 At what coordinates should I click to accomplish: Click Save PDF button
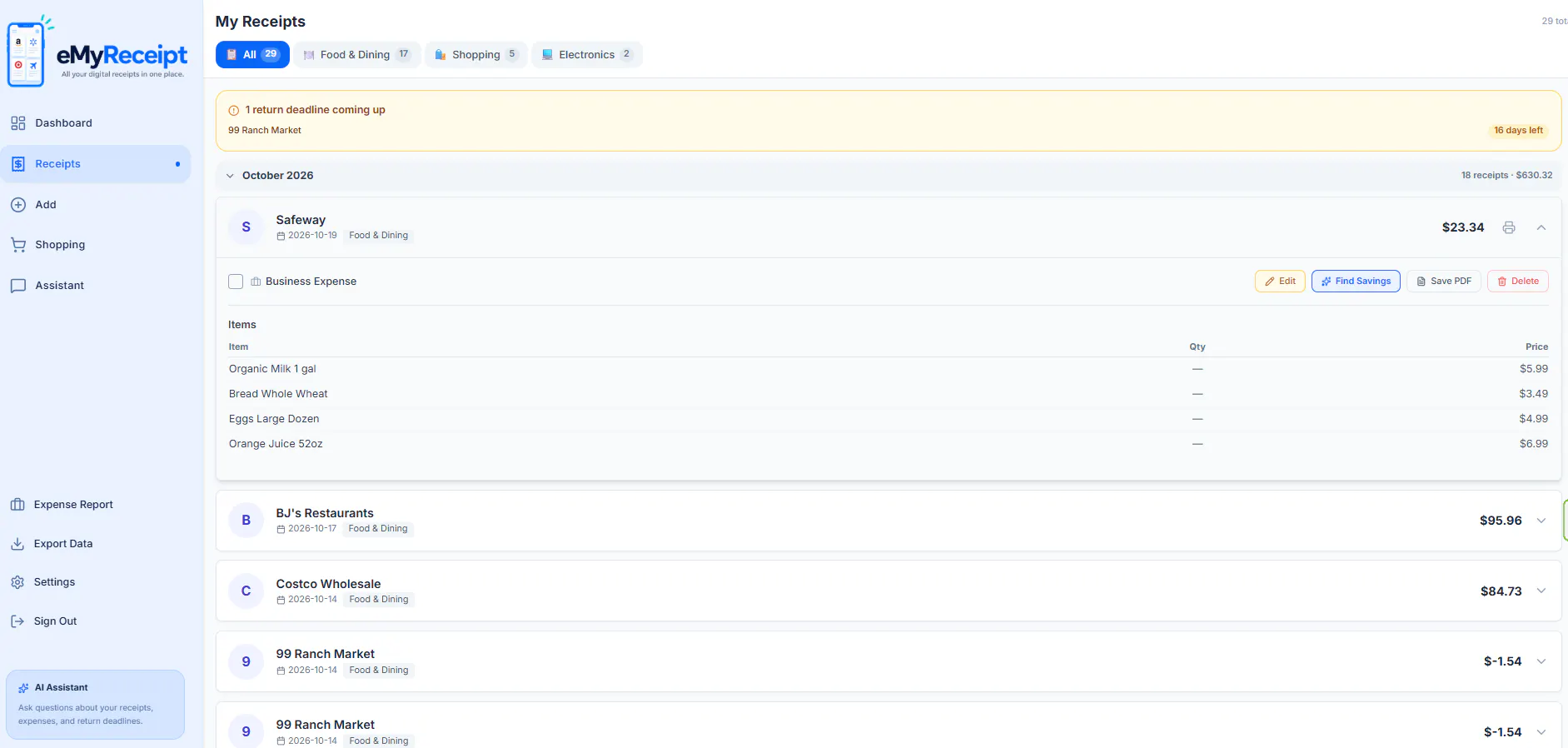click(x=1444, y=282)
